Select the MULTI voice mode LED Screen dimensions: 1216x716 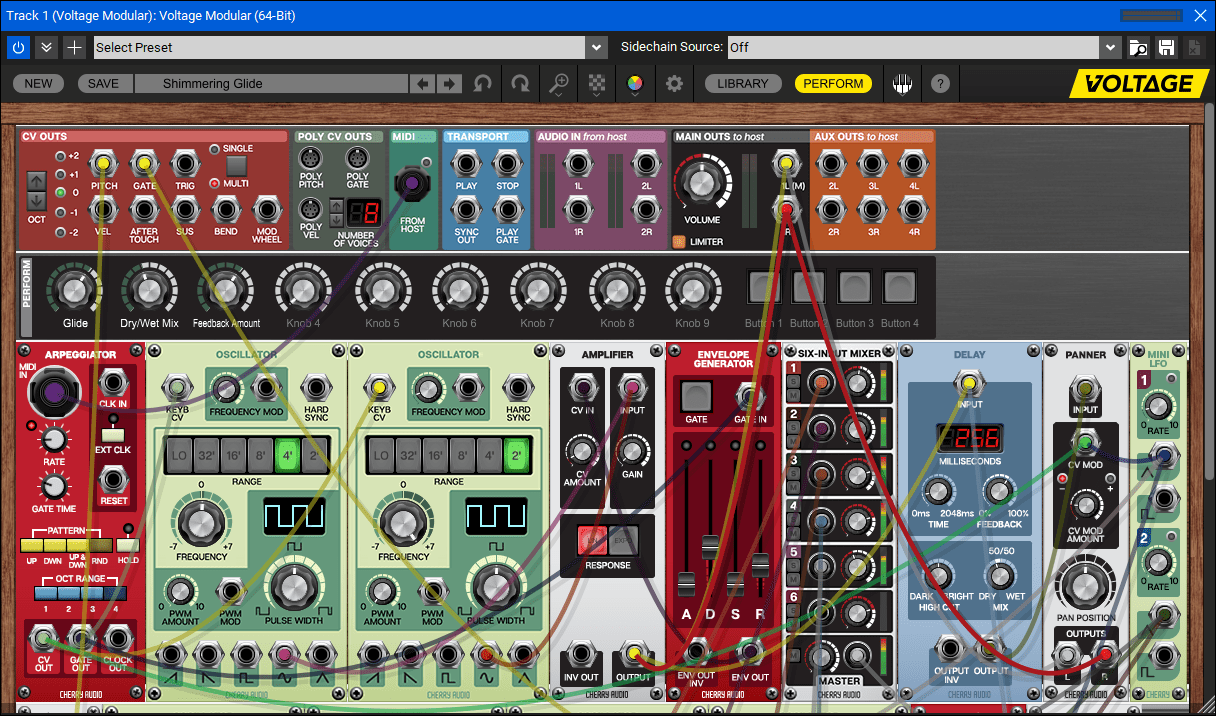214,184
